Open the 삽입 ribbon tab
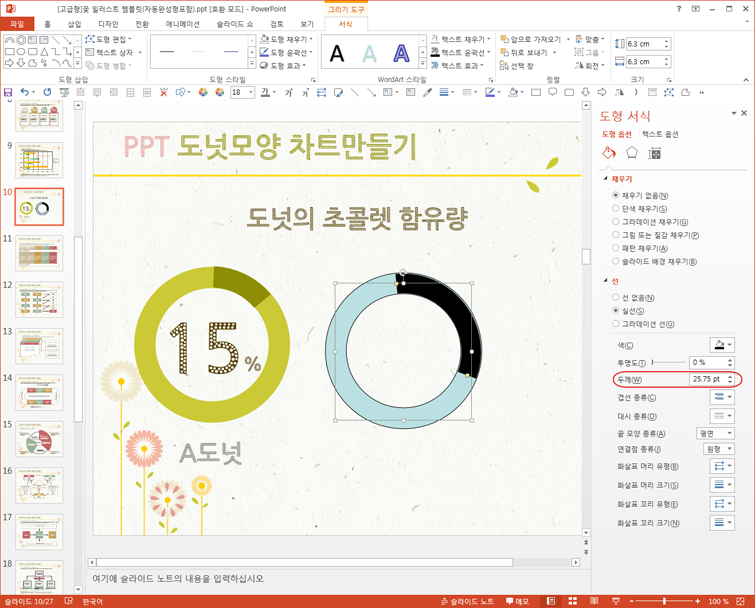Viewport: 755px width, 608px height. point(74,24)
